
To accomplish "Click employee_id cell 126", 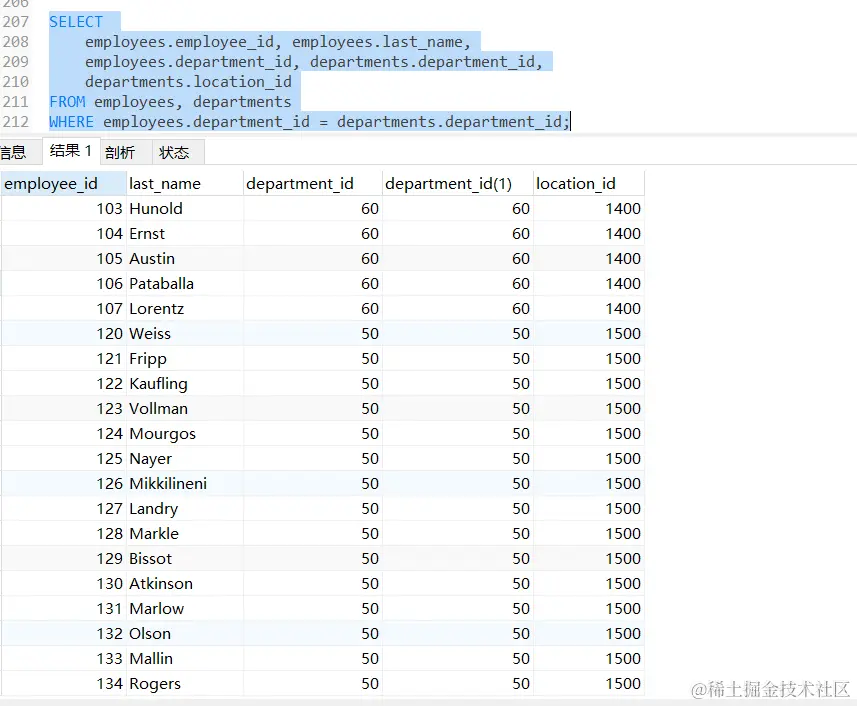I will [x=63, y=484].
